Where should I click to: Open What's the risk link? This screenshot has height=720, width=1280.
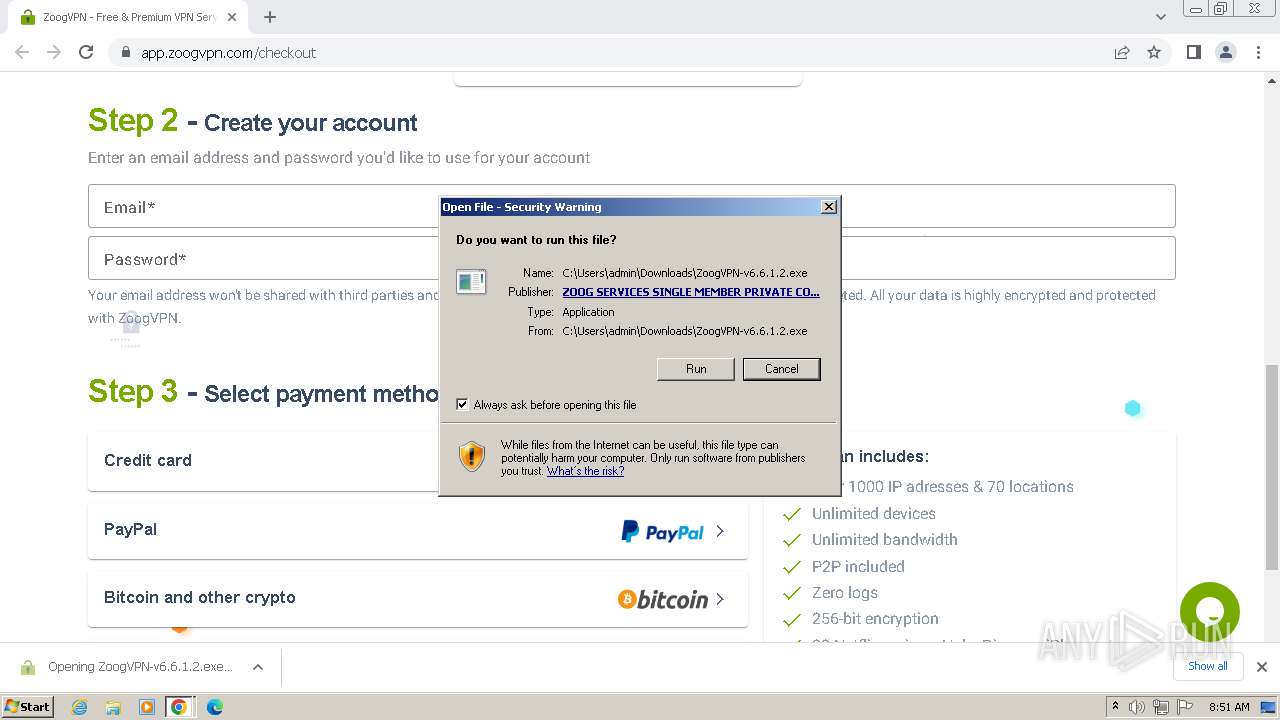(x=585, y=471)
